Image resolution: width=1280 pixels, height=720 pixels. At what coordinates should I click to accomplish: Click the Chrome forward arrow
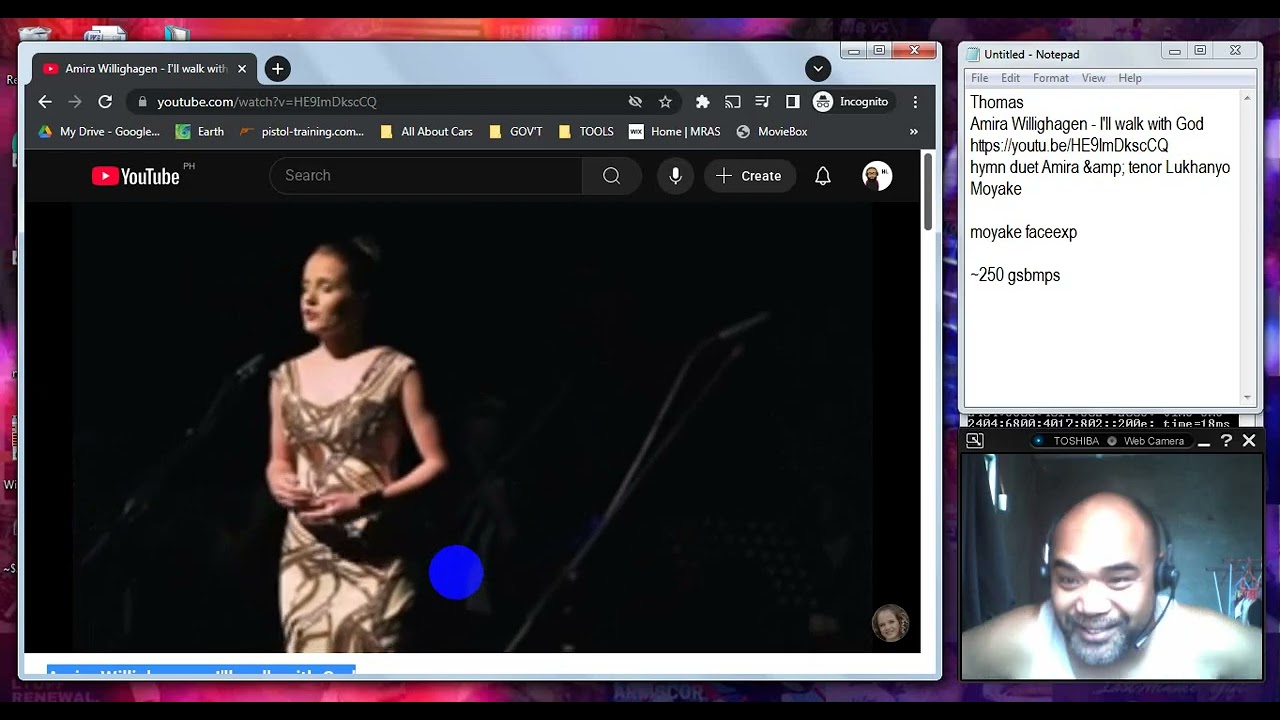click(x=75, y=101)
